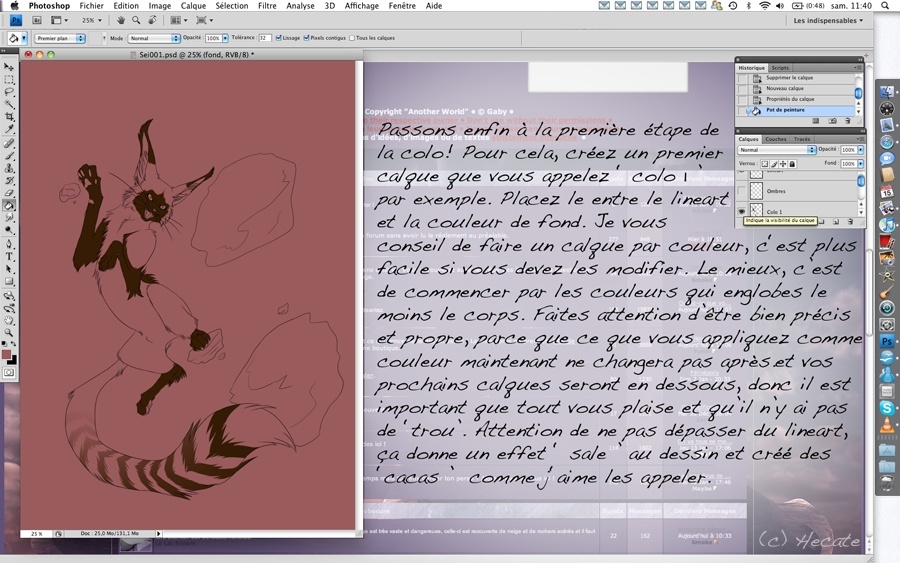The width and height of the screenshot is (900, 563).
Task: Select the Eyedropper tool
Action: click(9, 129)
